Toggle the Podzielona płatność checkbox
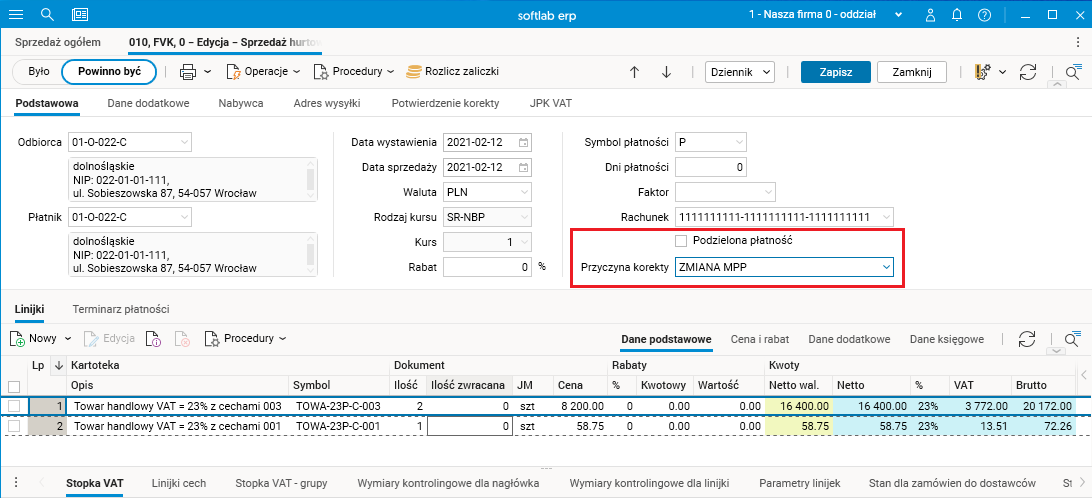 (x=681, y=241)
